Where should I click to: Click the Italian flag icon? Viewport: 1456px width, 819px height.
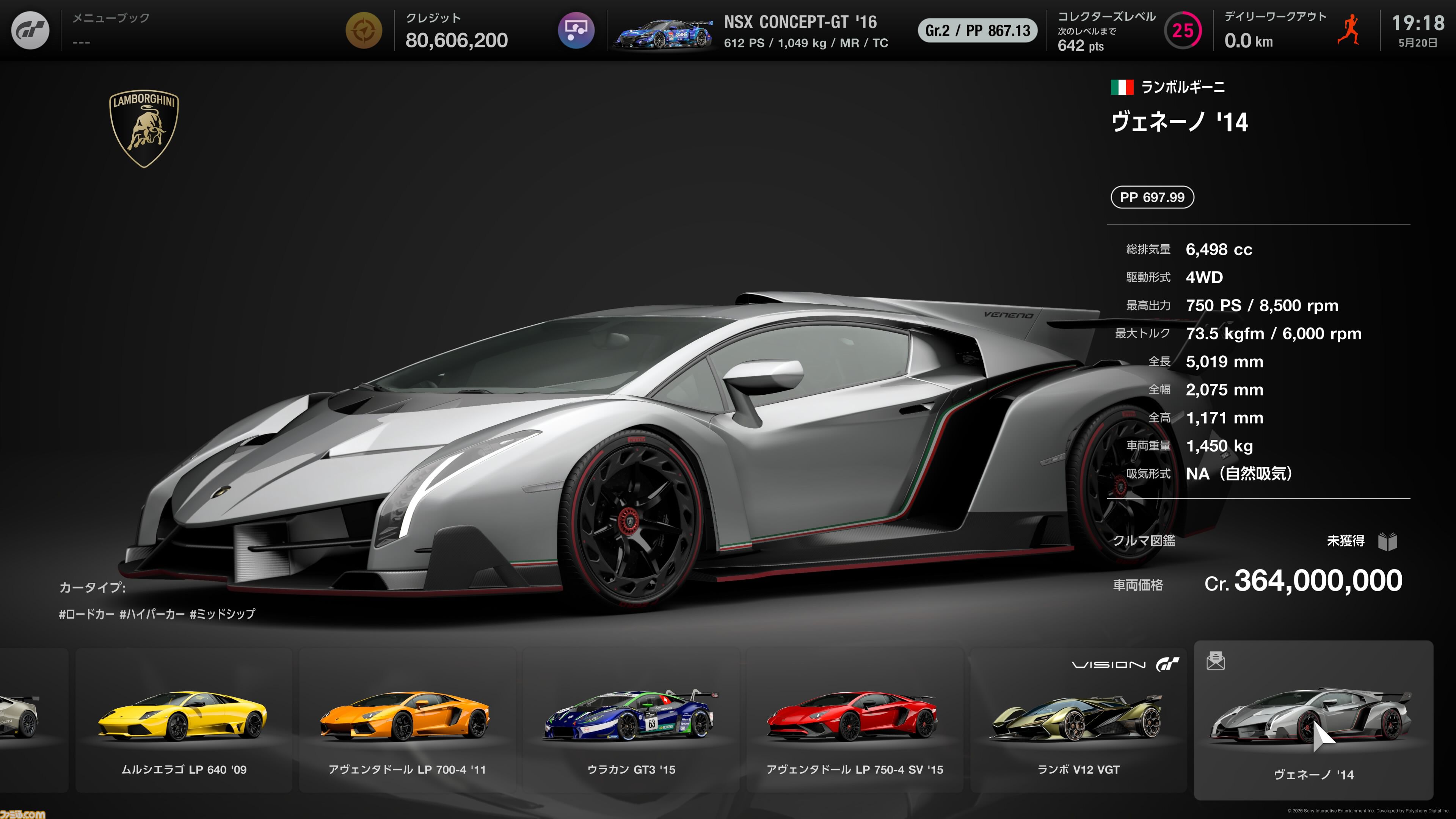point(1122,87)
